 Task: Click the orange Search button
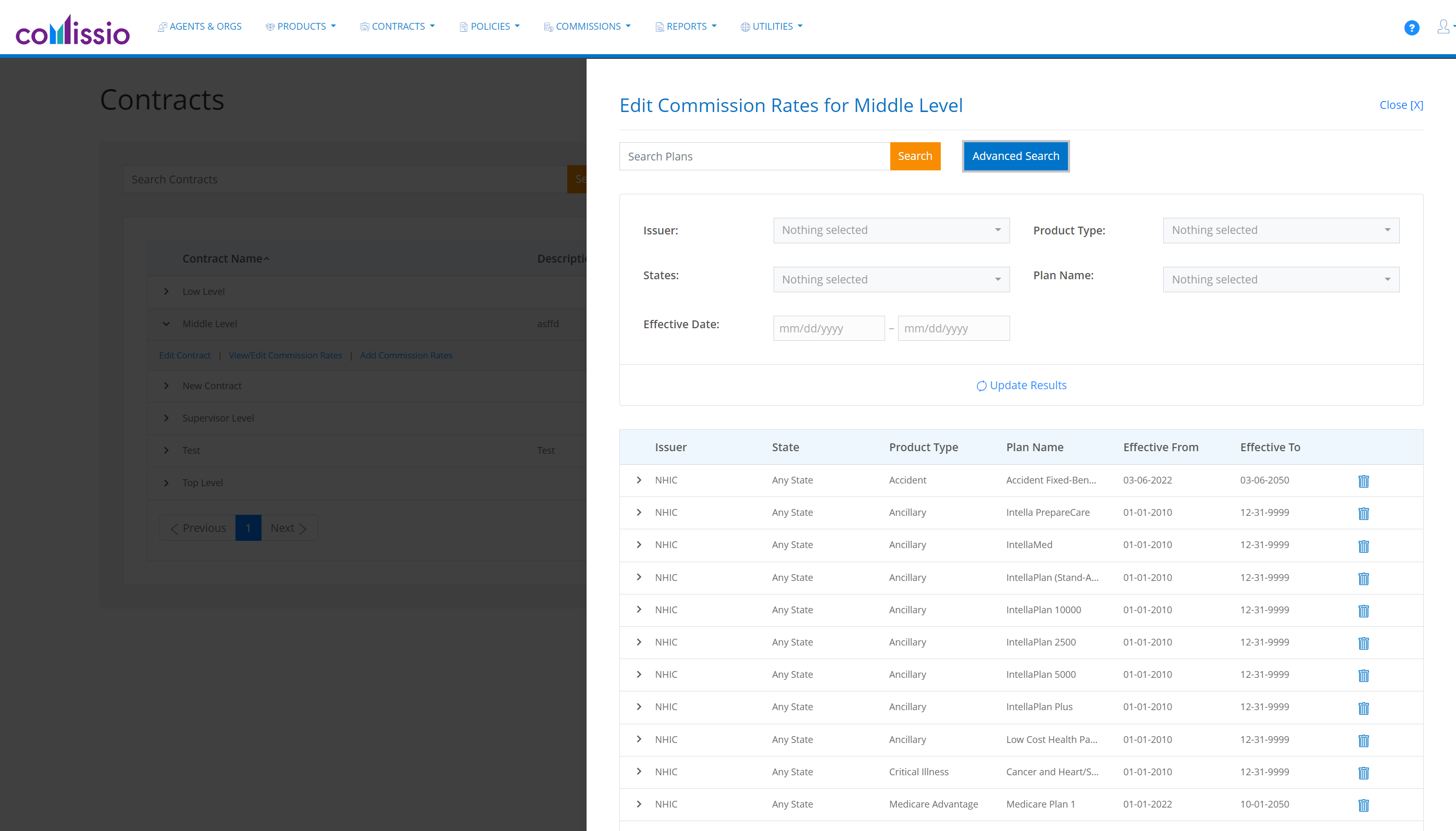pos(915,156)
